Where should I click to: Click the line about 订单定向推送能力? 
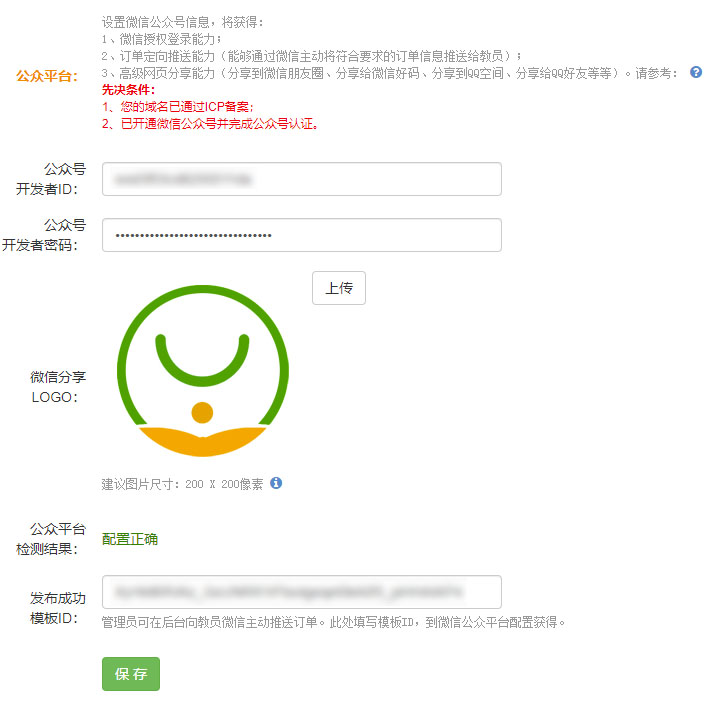[x=311, y=56]
